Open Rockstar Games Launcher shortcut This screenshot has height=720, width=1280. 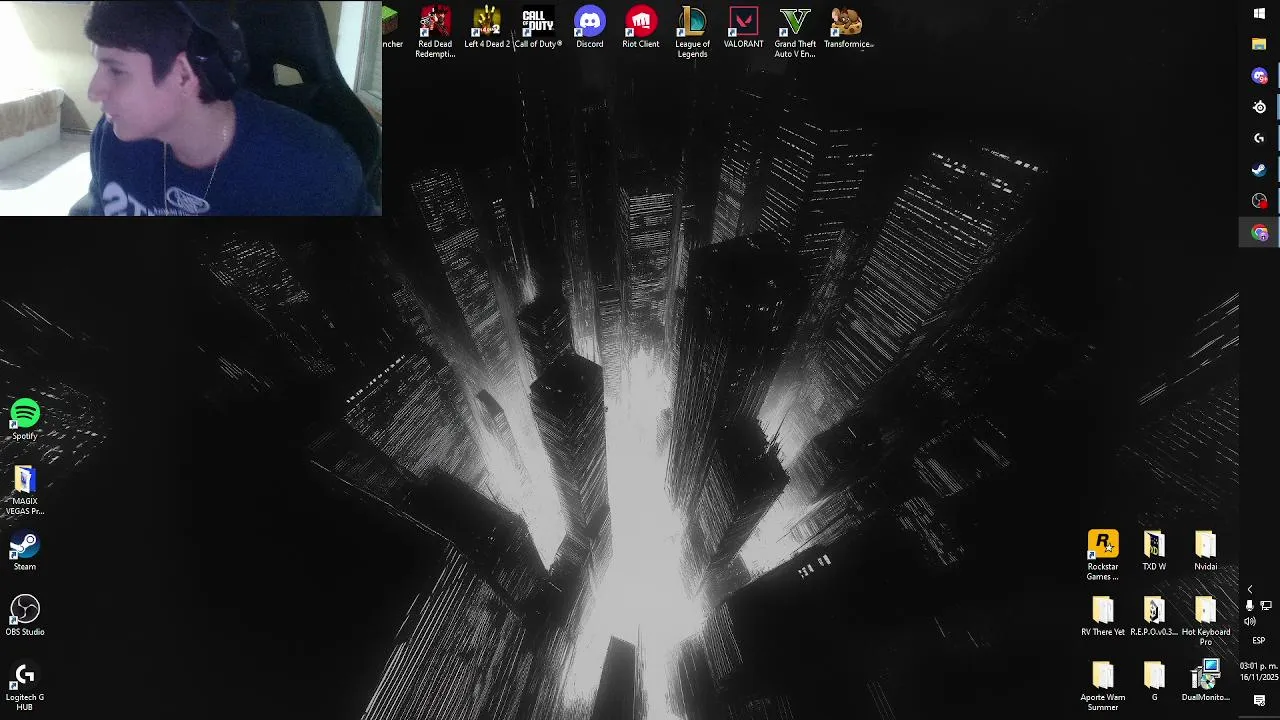1103,555
